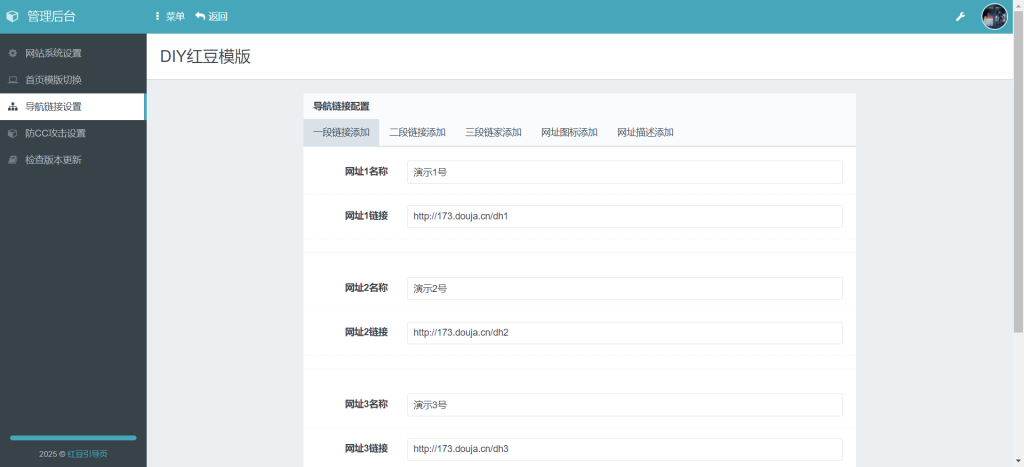Select the 一段链接添加 tab
This screenshot has height=467, width=1024.
point(341,132)
